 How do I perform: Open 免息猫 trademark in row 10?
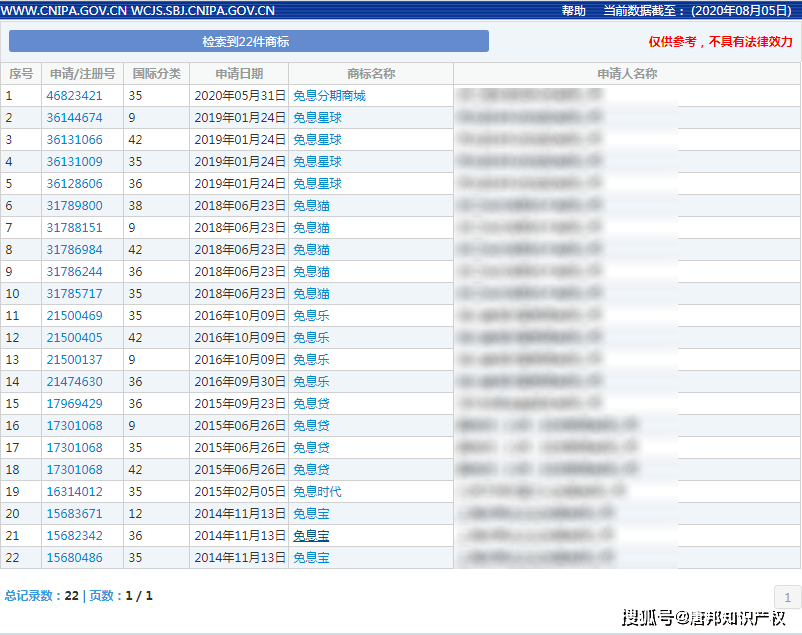click(311, 294)
